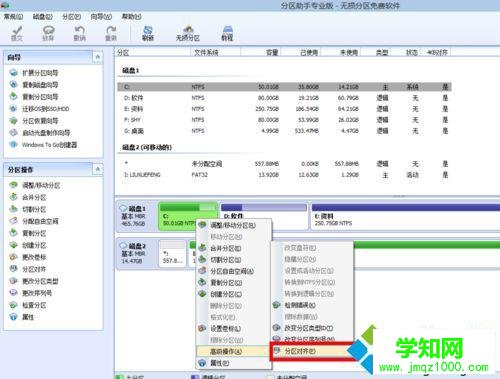
Task: Click the 撤销 (undo) toolbar button
Action: click(79, 33)
